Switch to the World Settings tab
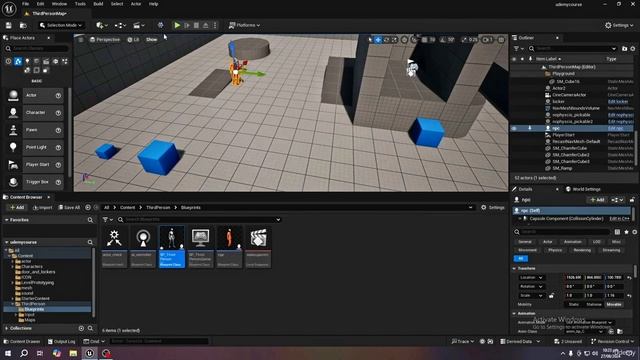 [583, 189]
